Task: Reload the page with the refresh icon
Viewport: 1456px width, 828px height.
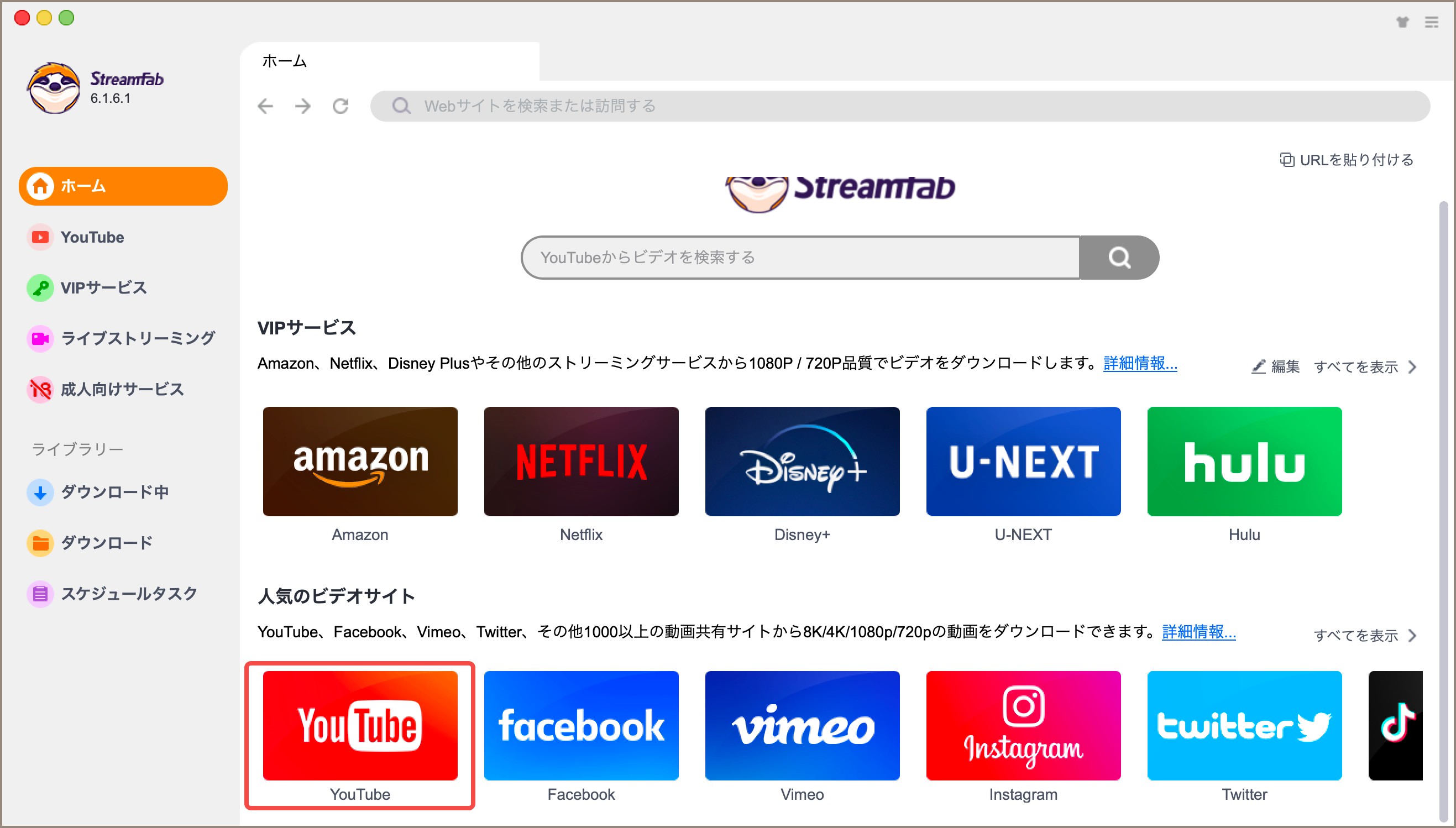Action: (341, 106)
